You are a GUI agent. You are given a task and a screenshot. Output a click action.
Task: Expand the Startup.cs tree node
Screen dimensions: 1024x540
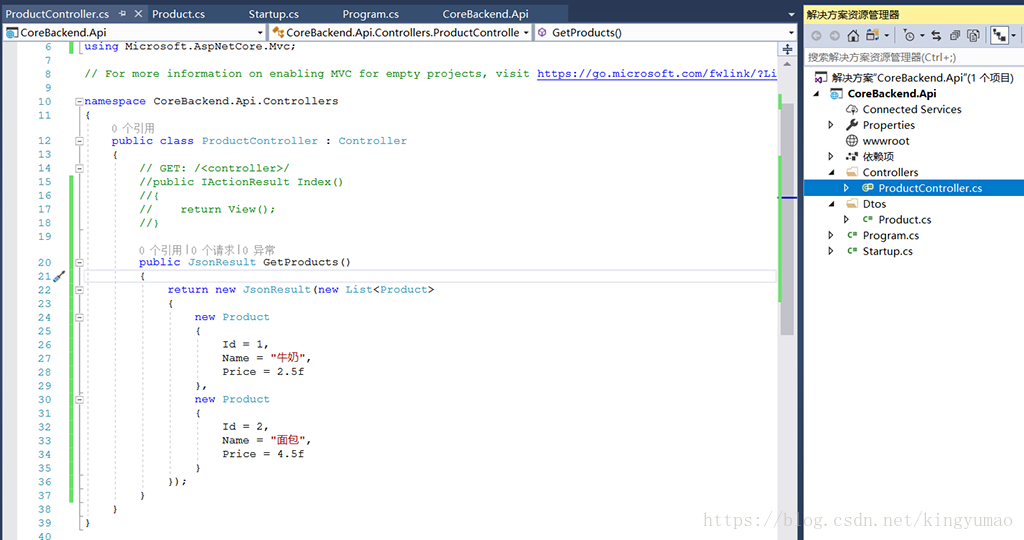click(x=831, y=251)
